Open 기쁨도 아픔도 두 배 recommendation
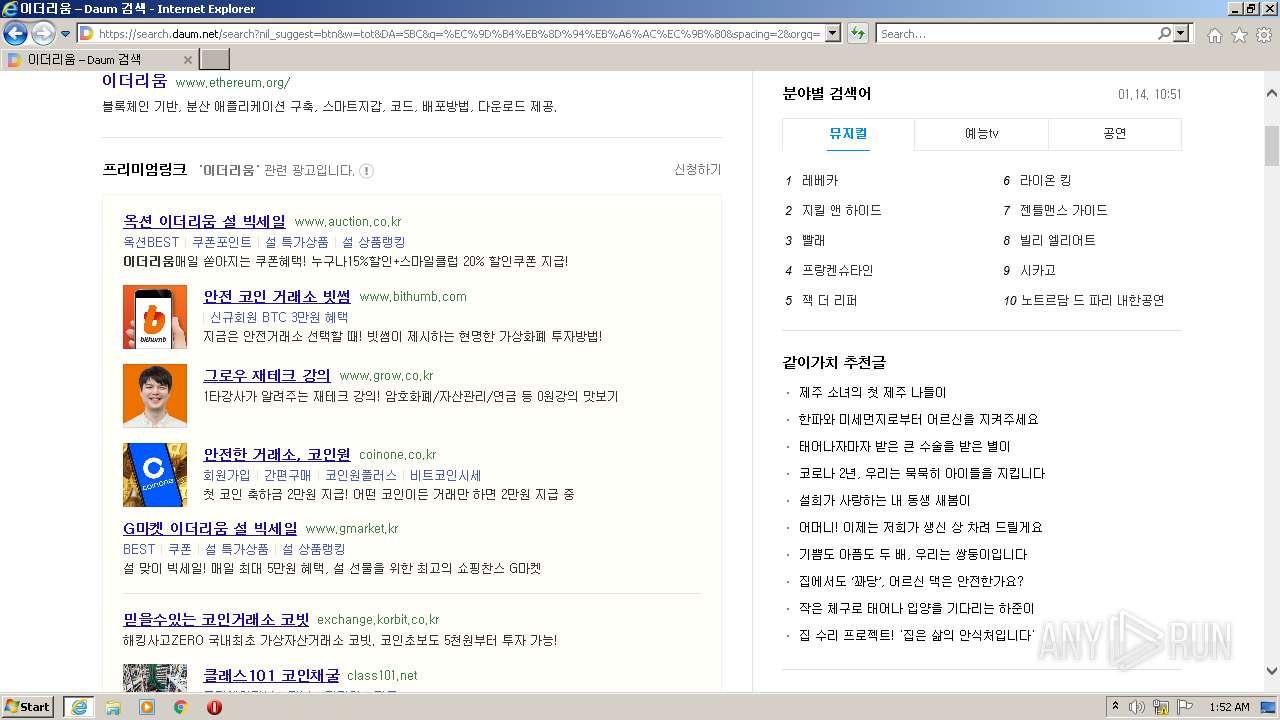 [913, 555]
